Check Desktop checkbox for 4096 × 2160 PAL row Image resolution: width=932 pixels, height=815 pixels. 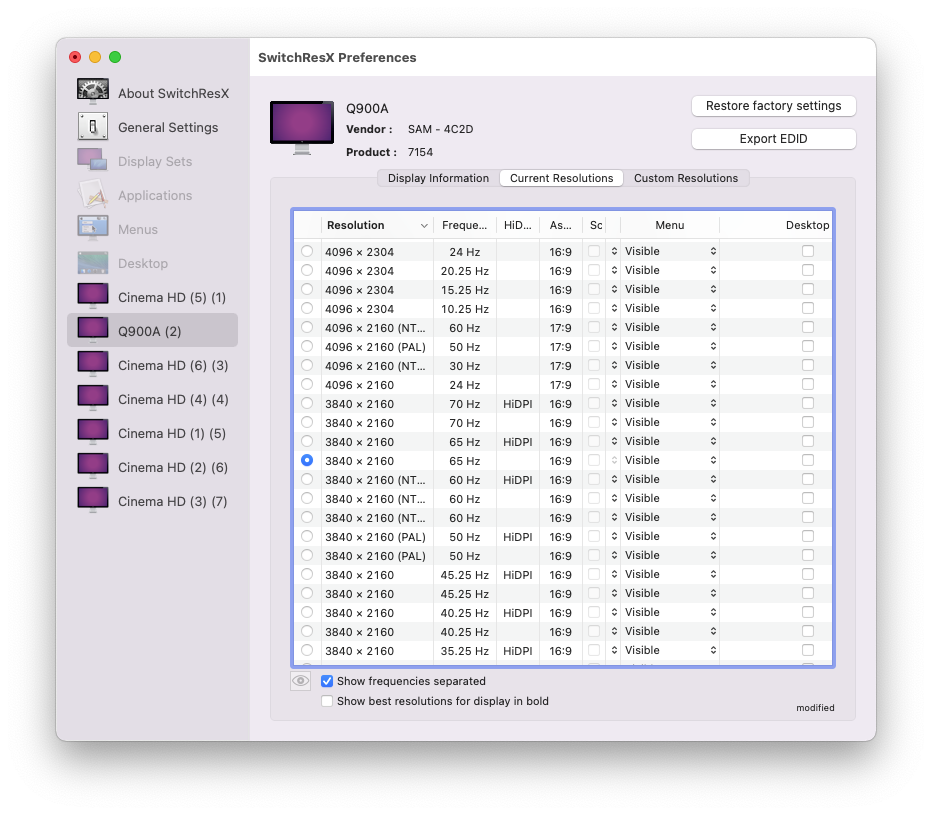pos(808,347)
